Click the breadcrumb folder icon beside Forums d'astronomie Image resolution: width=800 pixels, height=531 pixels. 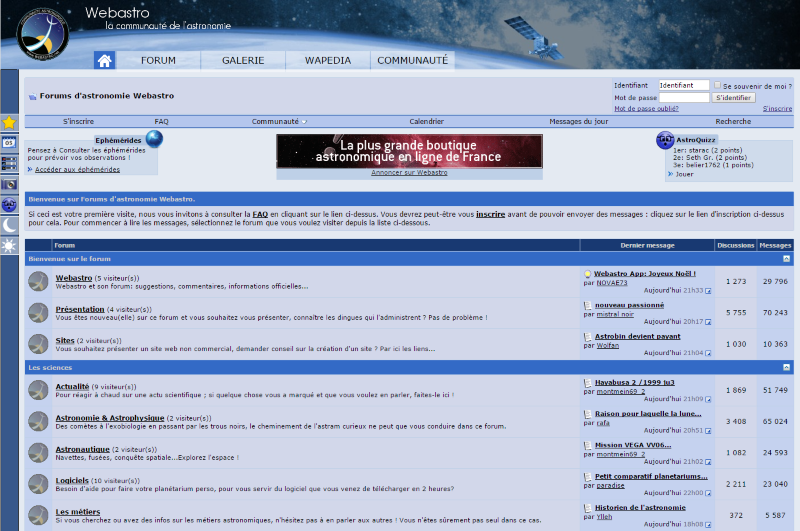pyautogui.click(x=33, y=96)
